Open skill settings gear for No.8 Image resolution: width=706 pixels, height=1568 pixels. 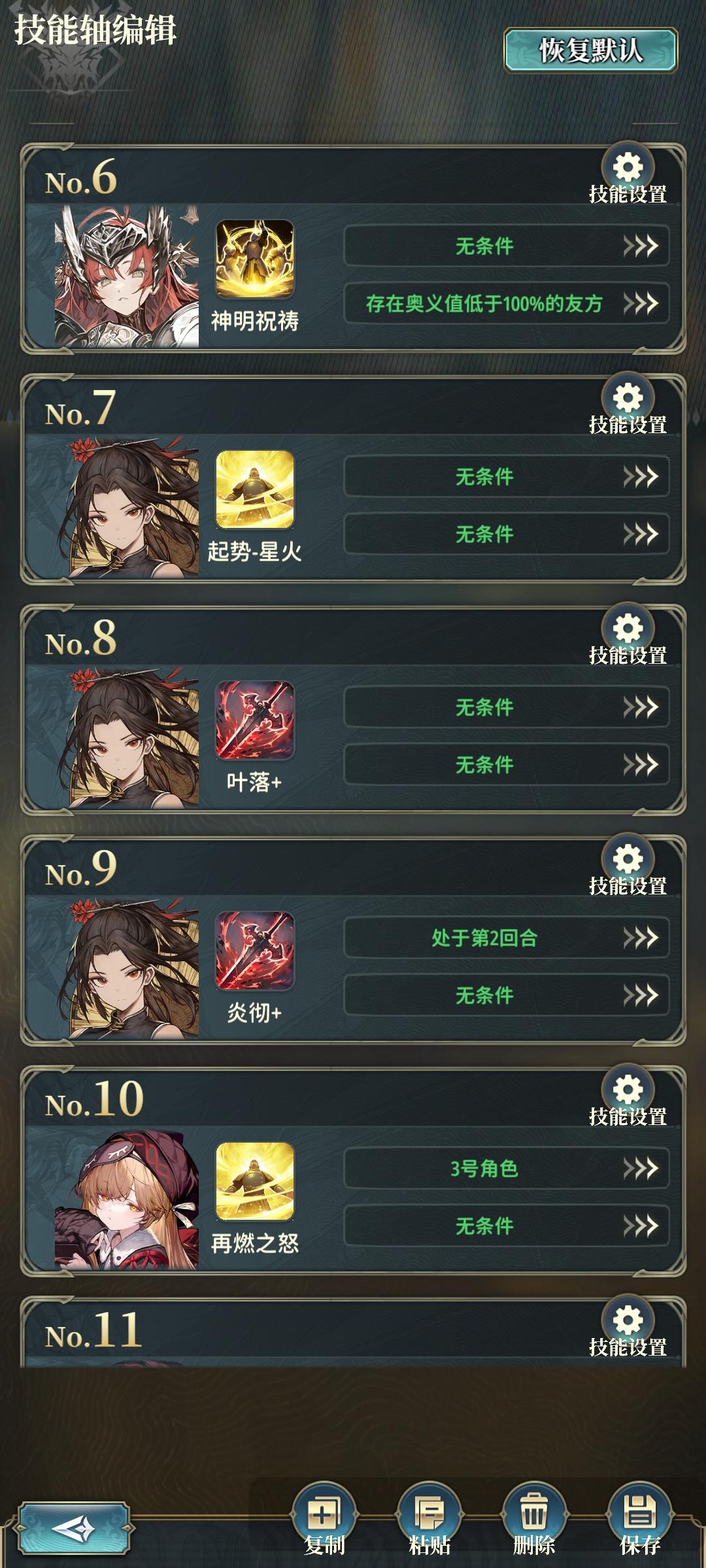point(628,630)
